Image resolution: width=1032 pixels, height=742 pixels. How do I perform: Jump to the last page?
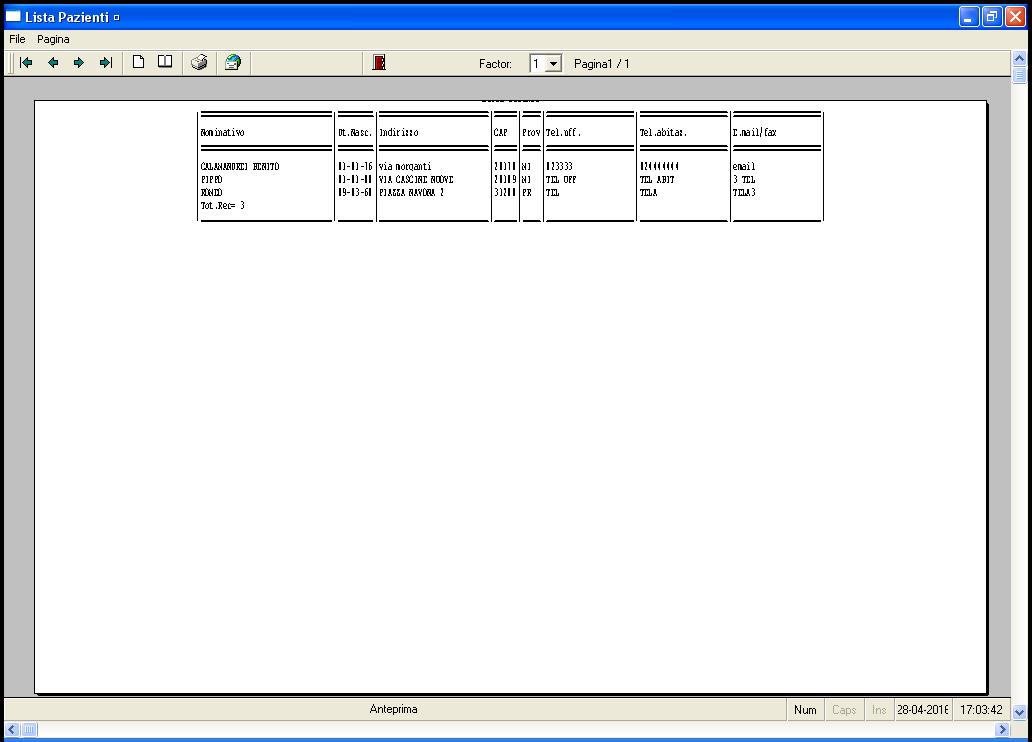click(x=106, y=63)
